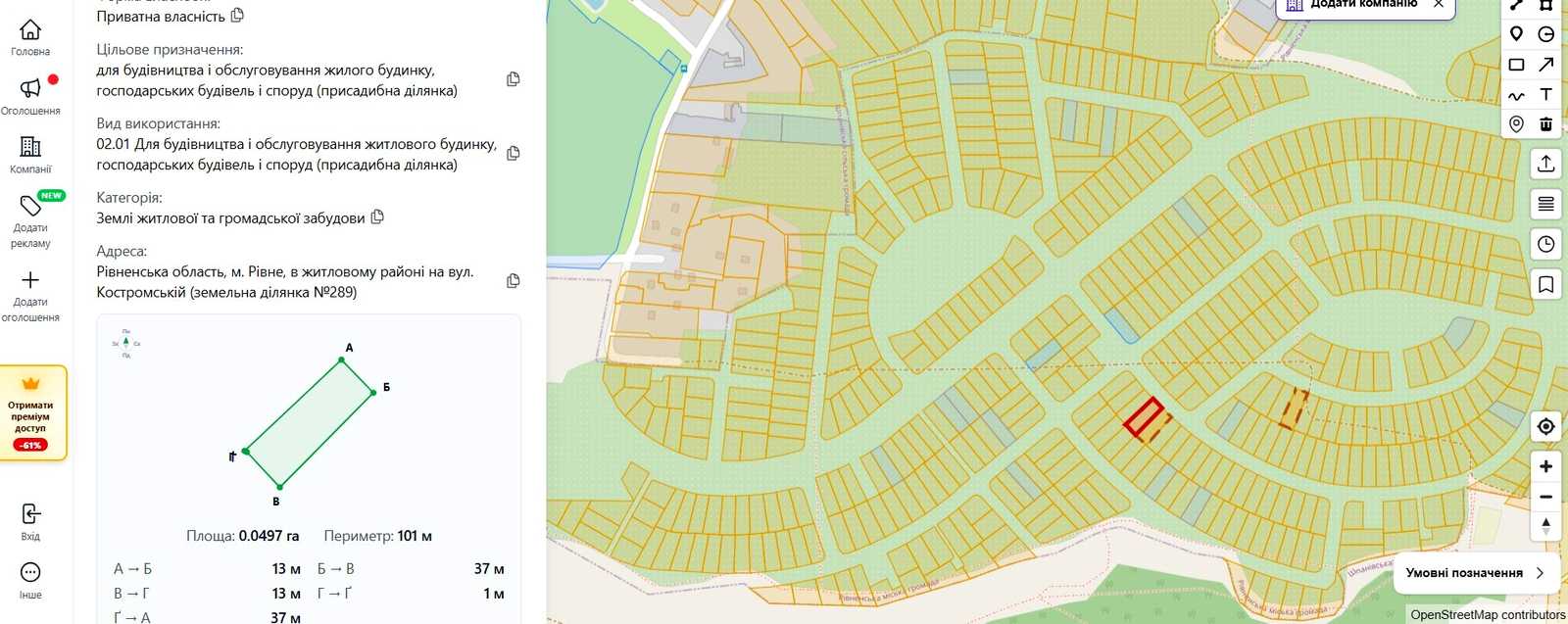1568x624 pixels.
Task: Zoom out on the map
Action: (1545, 497)
